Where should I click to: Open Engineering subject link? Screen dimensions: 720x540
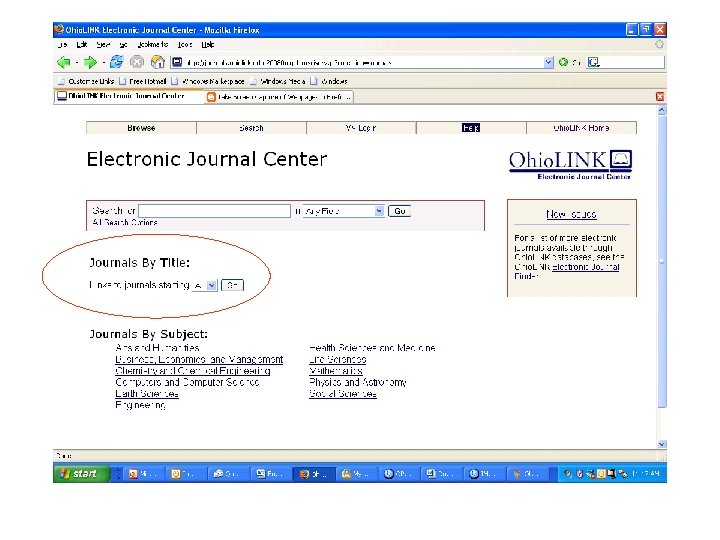(x=141, y=405)
